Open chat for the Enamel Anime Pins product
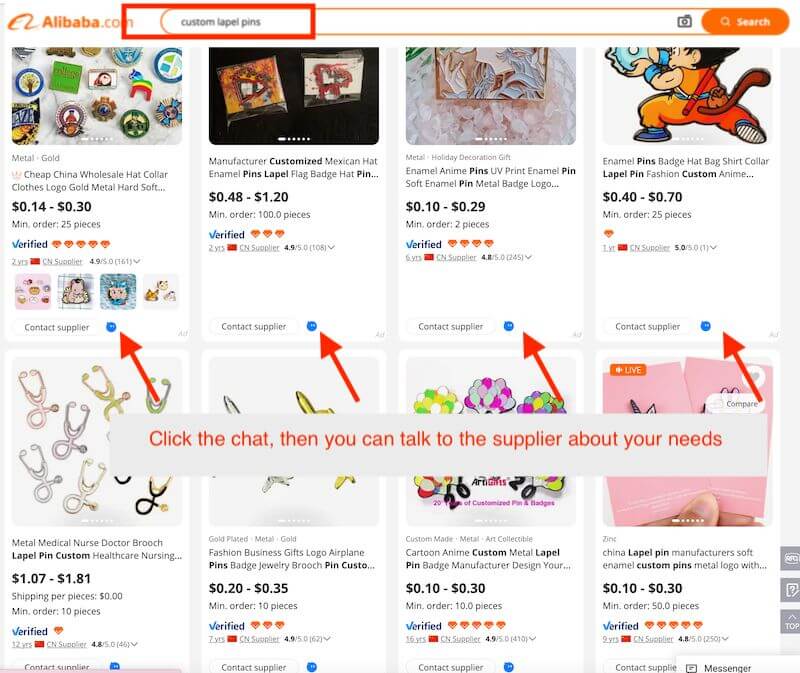Screen dimensions: 800x673 tap(509, 326)
